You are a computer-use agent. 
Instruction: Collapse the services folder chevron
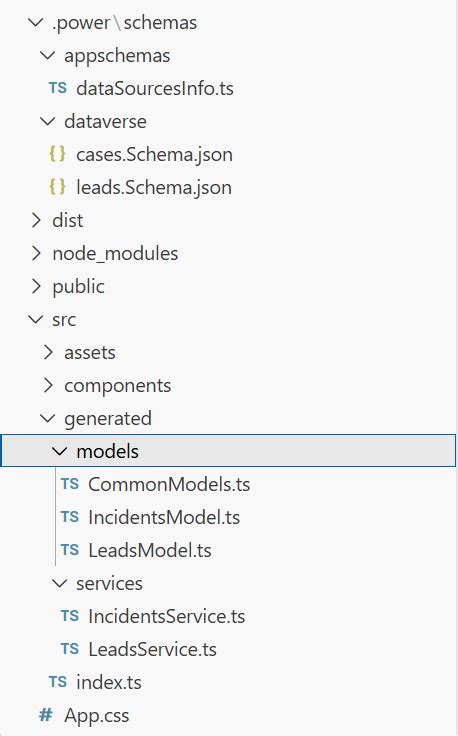[x=60, y=583]
